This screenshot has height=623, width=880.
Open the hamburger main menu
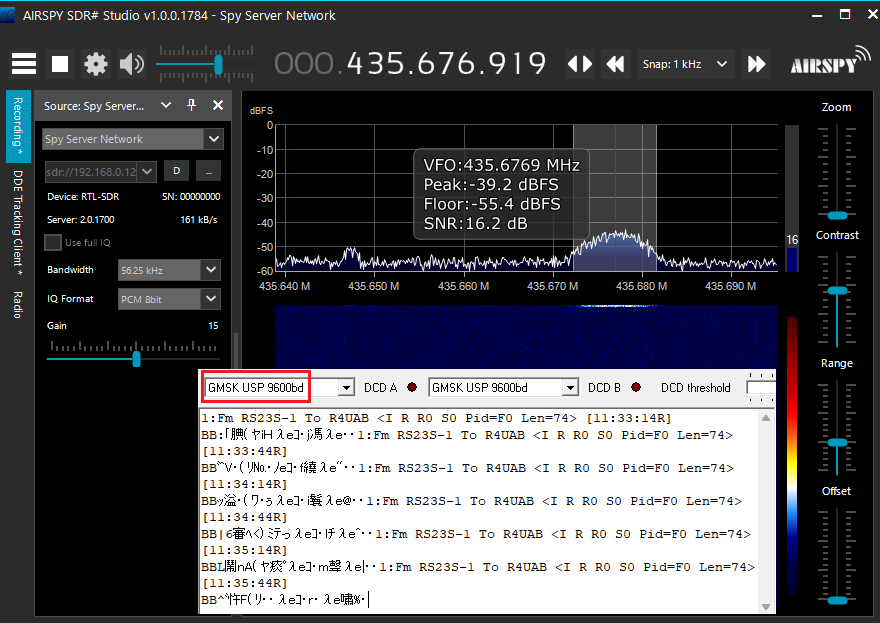[x=24, y=64]
